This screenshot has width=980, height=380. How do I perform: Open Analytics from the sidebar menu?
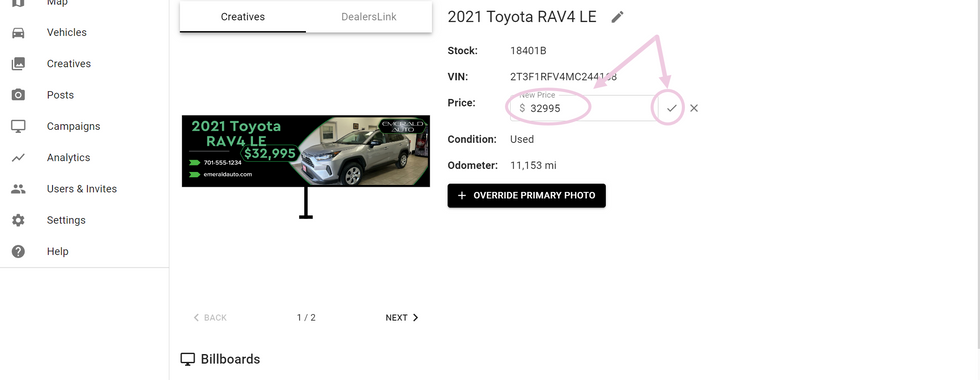click(68, 158)
